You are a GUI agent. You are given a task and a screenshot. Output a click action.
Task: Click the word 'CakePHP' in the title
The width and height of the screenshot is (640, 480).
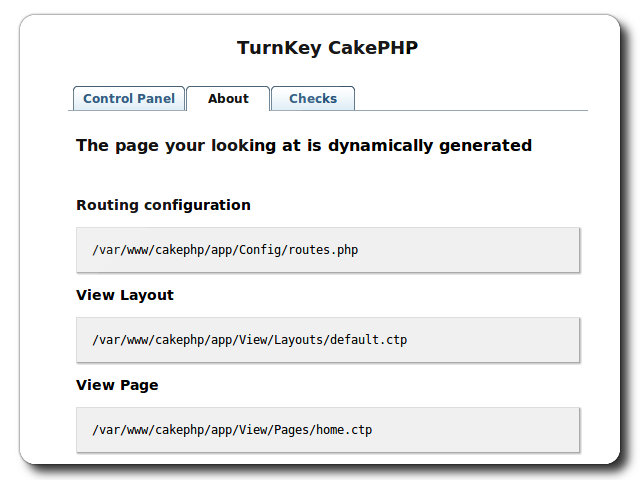coord(372,48)
